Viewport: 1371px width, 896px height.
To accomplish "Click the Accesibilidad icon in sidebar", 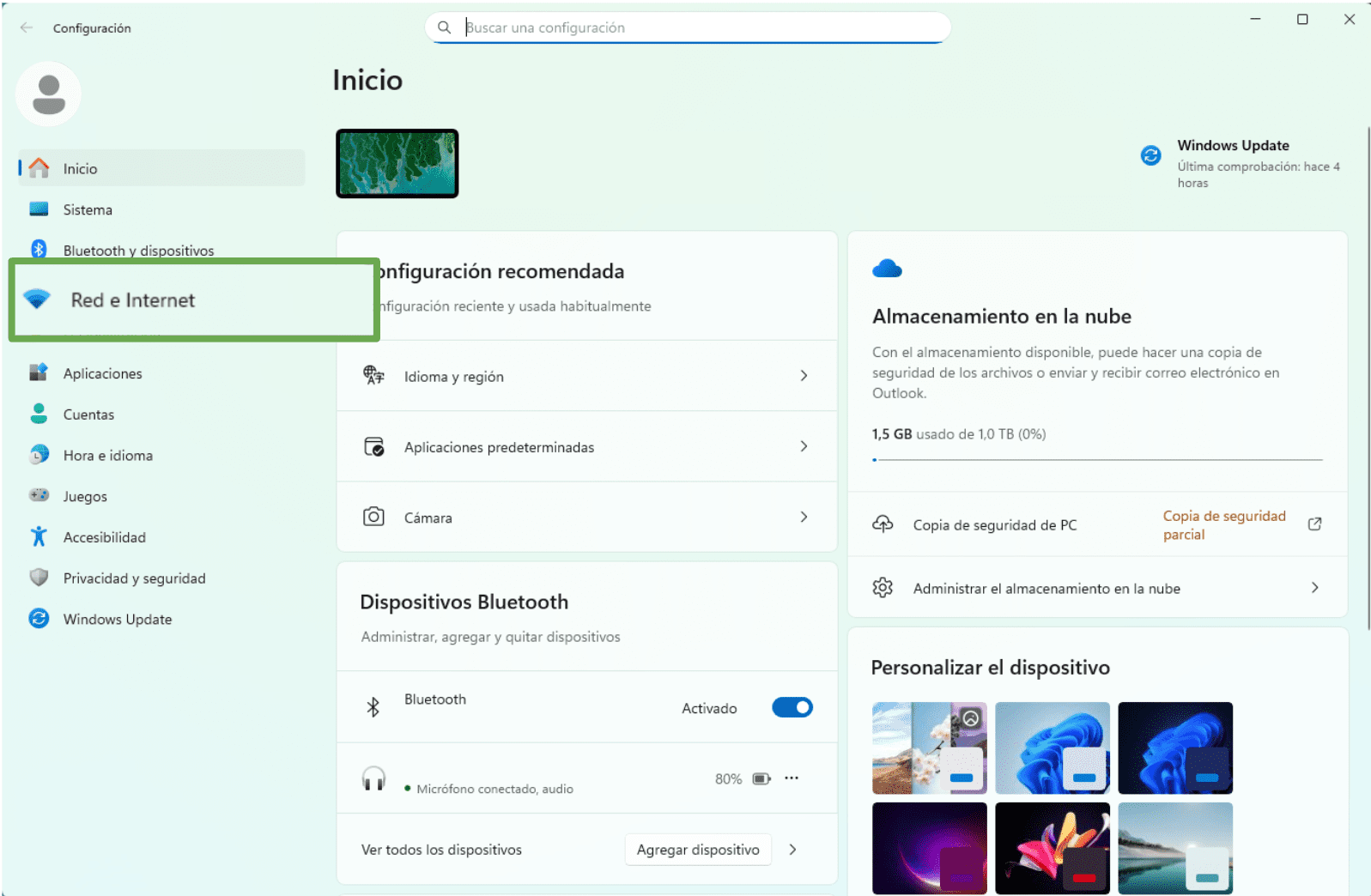I will click(39, 537).
